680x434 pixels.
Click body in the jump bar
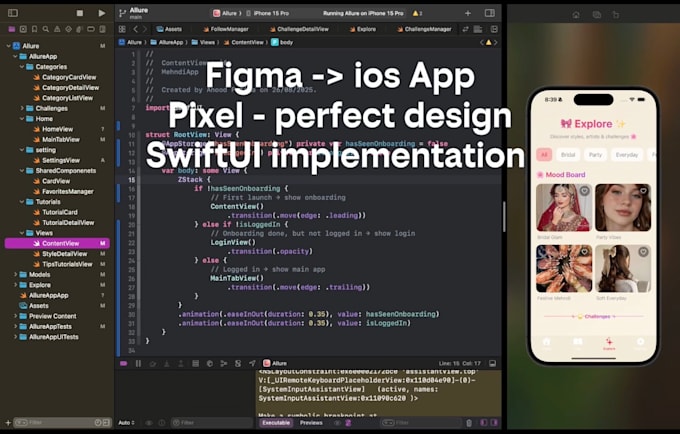coord(282,42)
